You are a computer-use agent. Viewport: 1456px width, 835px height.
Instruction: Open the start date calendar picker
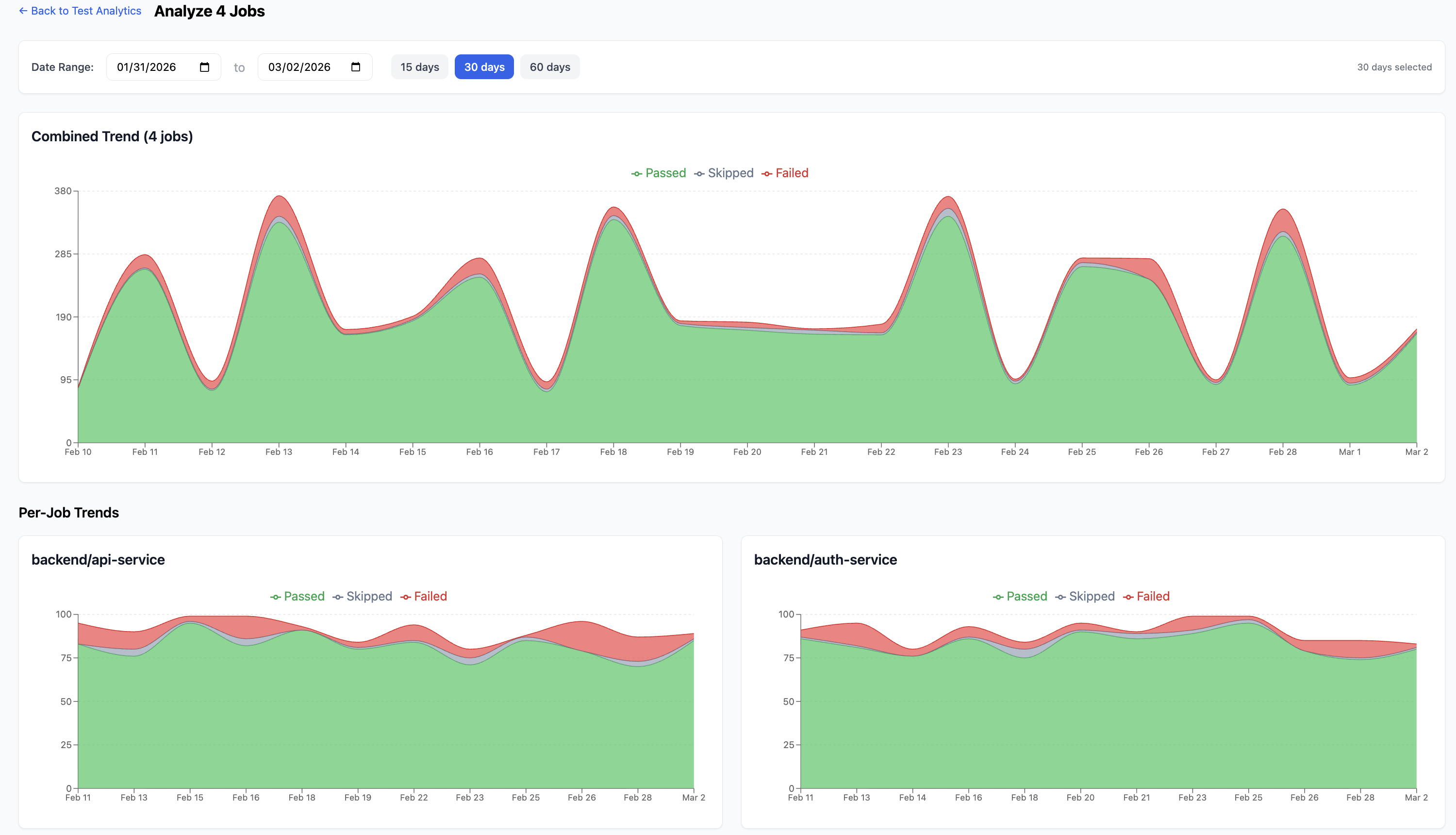(x=205, y=67)
